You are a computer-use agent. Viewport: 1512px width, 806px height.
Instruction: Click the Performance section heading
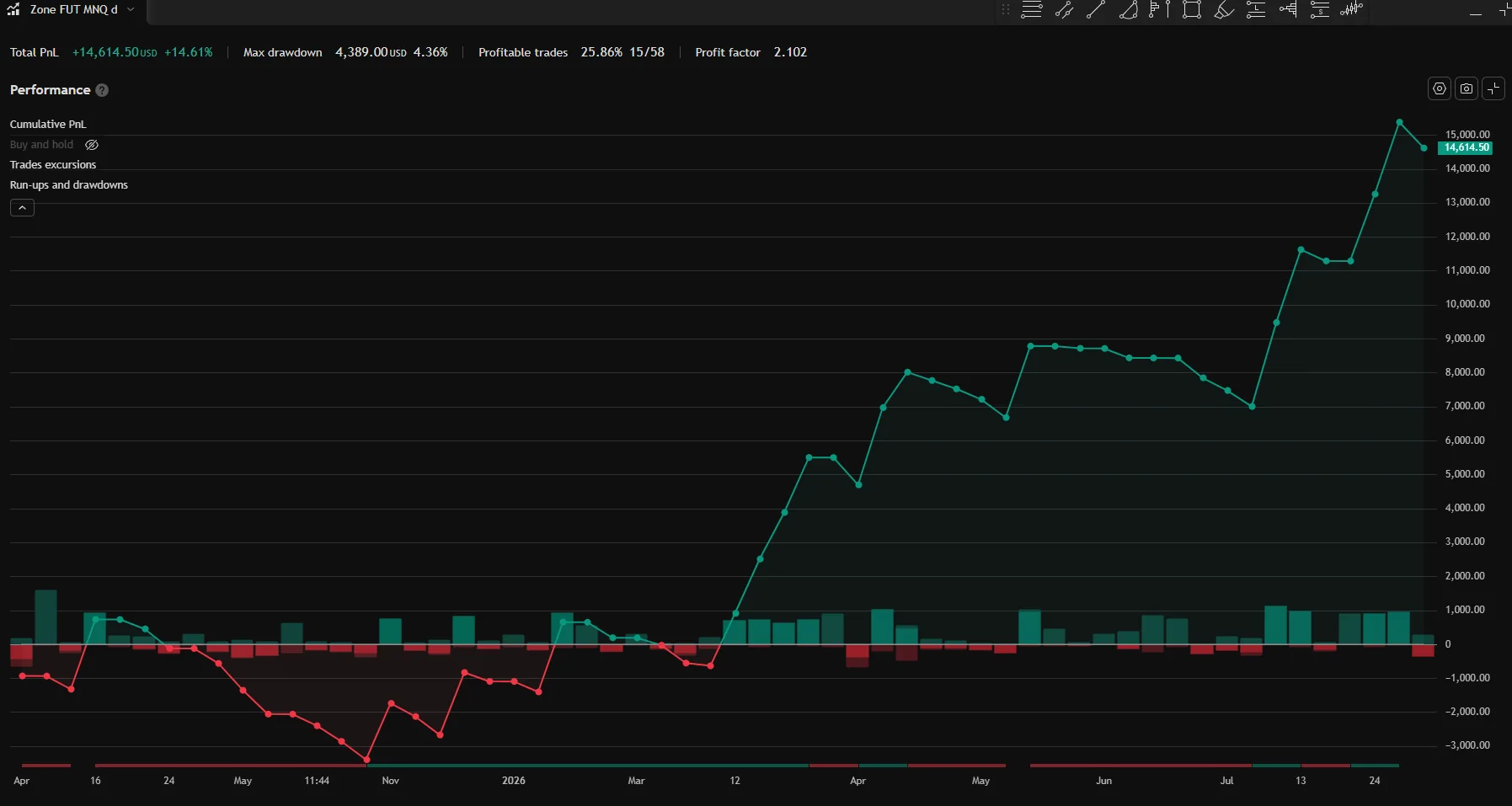(50, 90)
